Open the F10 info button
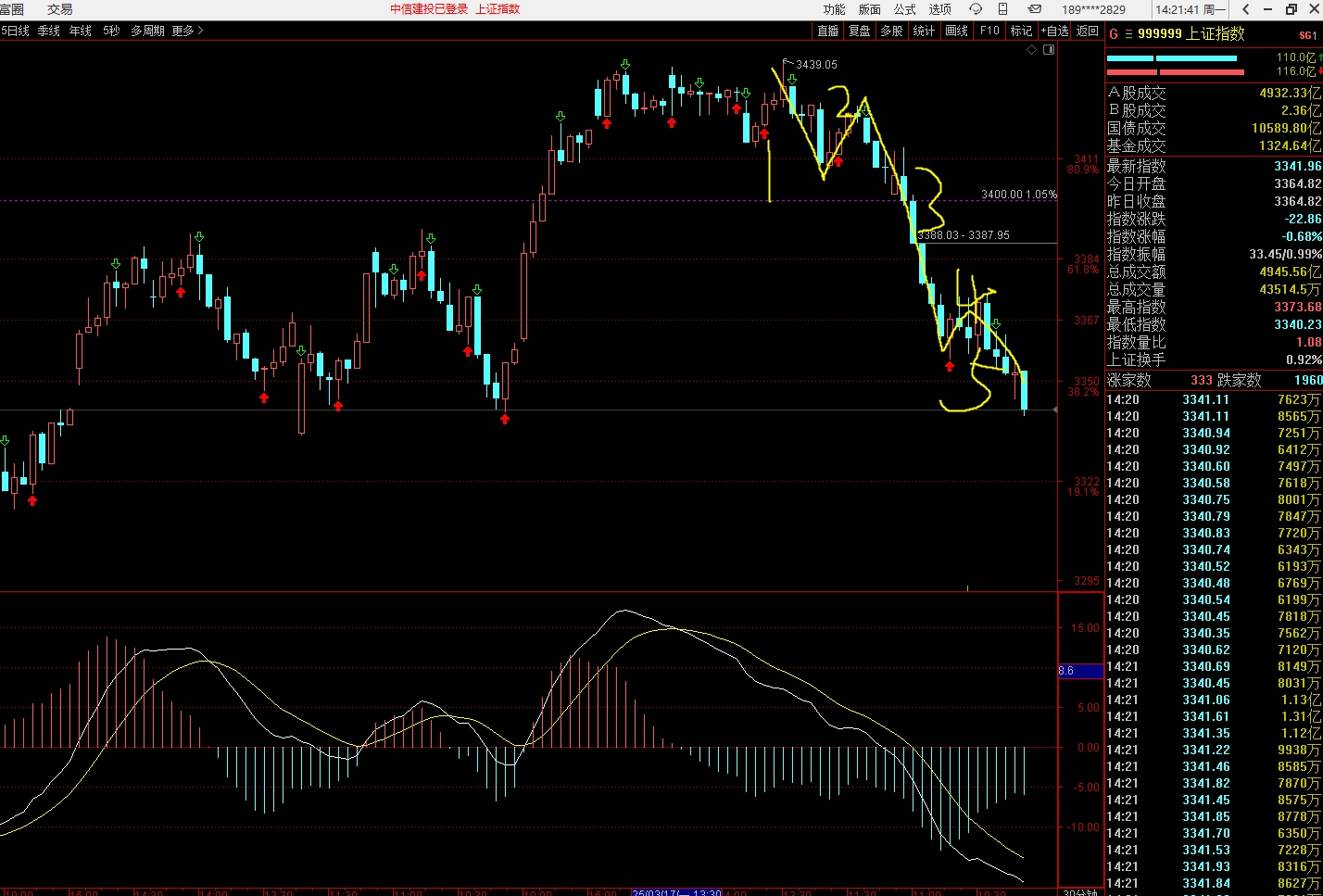This screenshot has width=1323, height=896. [989, 31]
